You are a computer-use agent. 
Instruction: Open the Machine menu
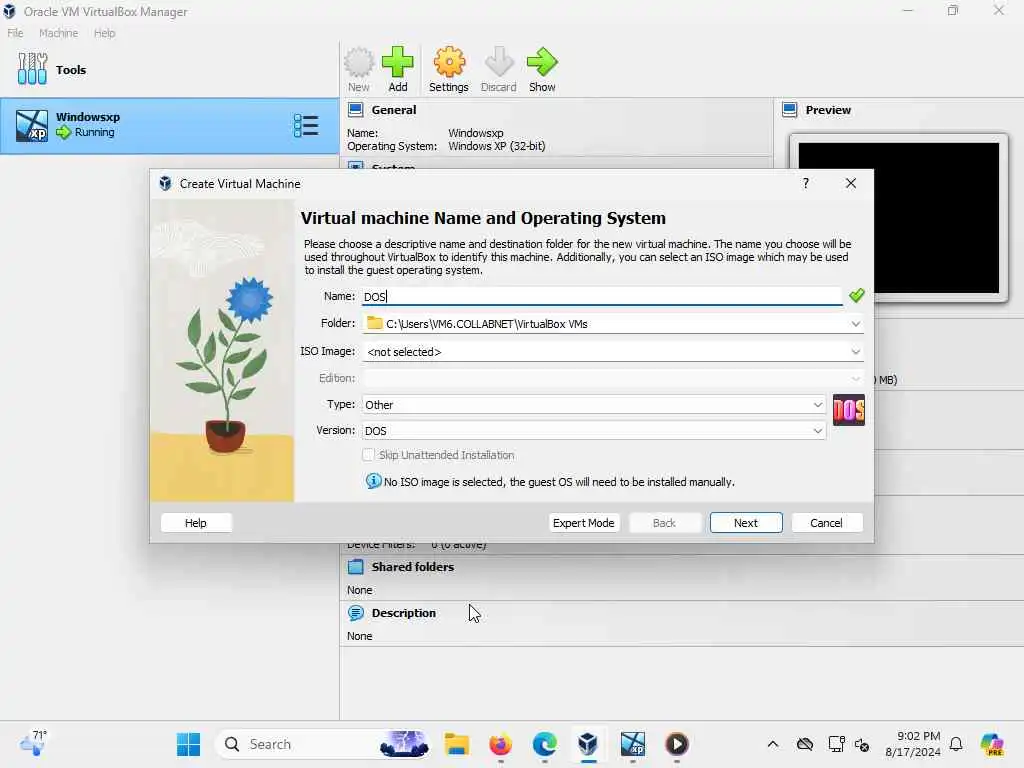pos(58,33)
